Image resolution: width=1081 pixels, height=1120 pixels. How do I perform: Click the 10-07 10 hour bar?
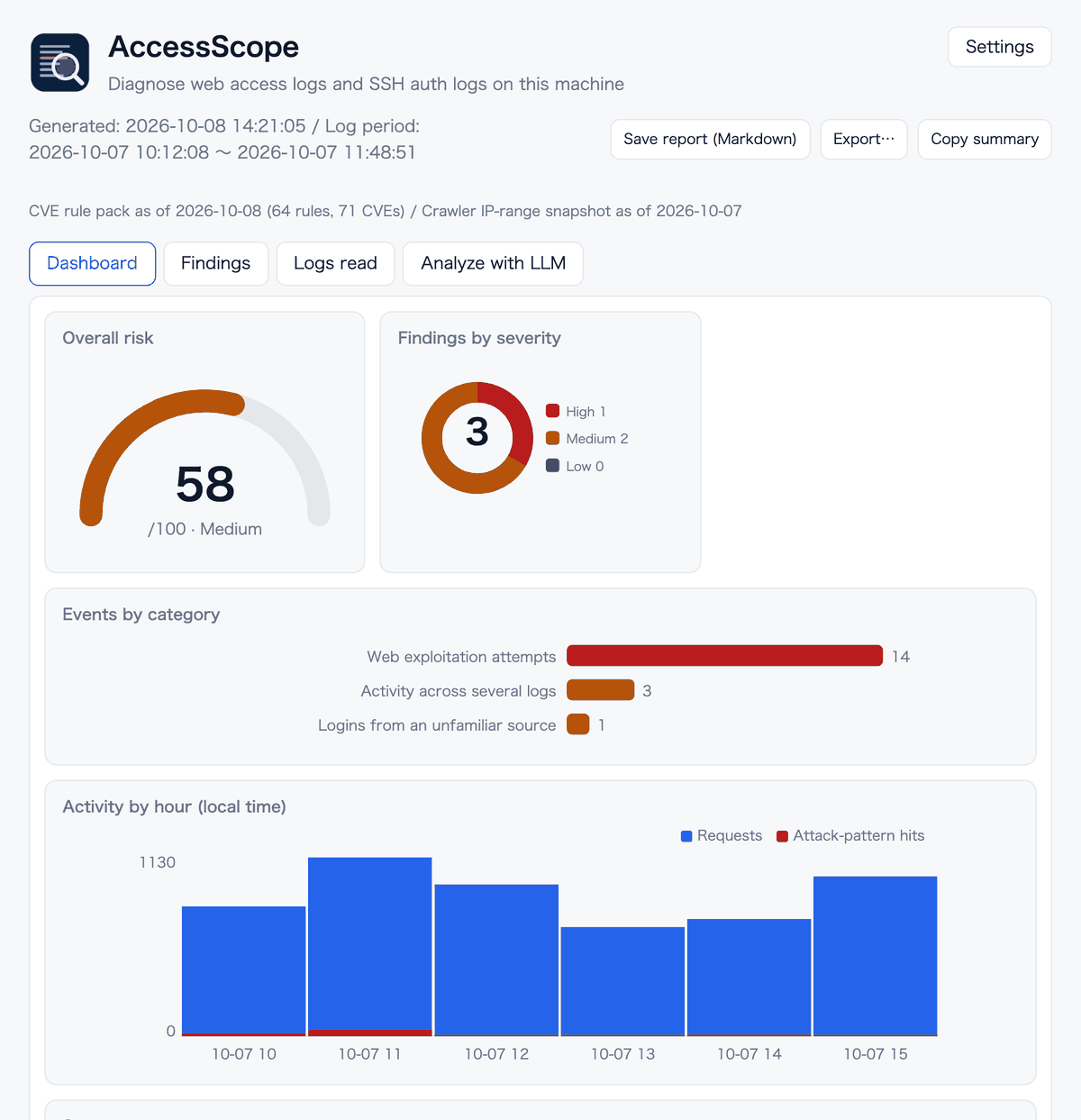coord(243,971)
